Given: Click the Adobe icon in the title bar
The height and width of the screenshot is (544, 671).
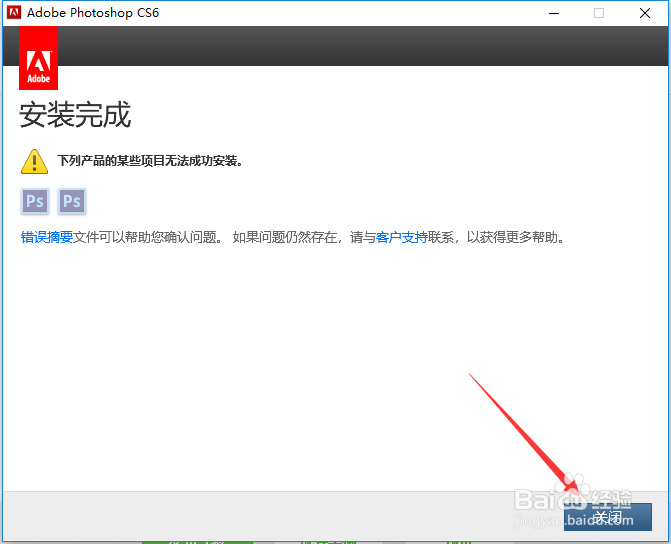Looking at the screenshot, I should click(x=14, y=12).
